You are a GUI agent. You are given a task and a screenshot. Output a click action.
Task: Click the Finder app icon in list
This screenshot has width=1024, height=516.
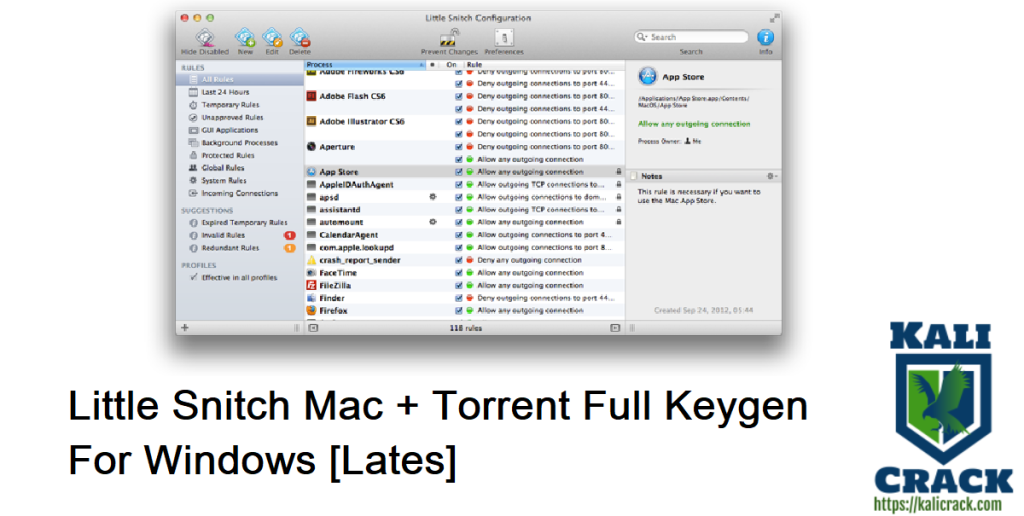tap(312, 298)
